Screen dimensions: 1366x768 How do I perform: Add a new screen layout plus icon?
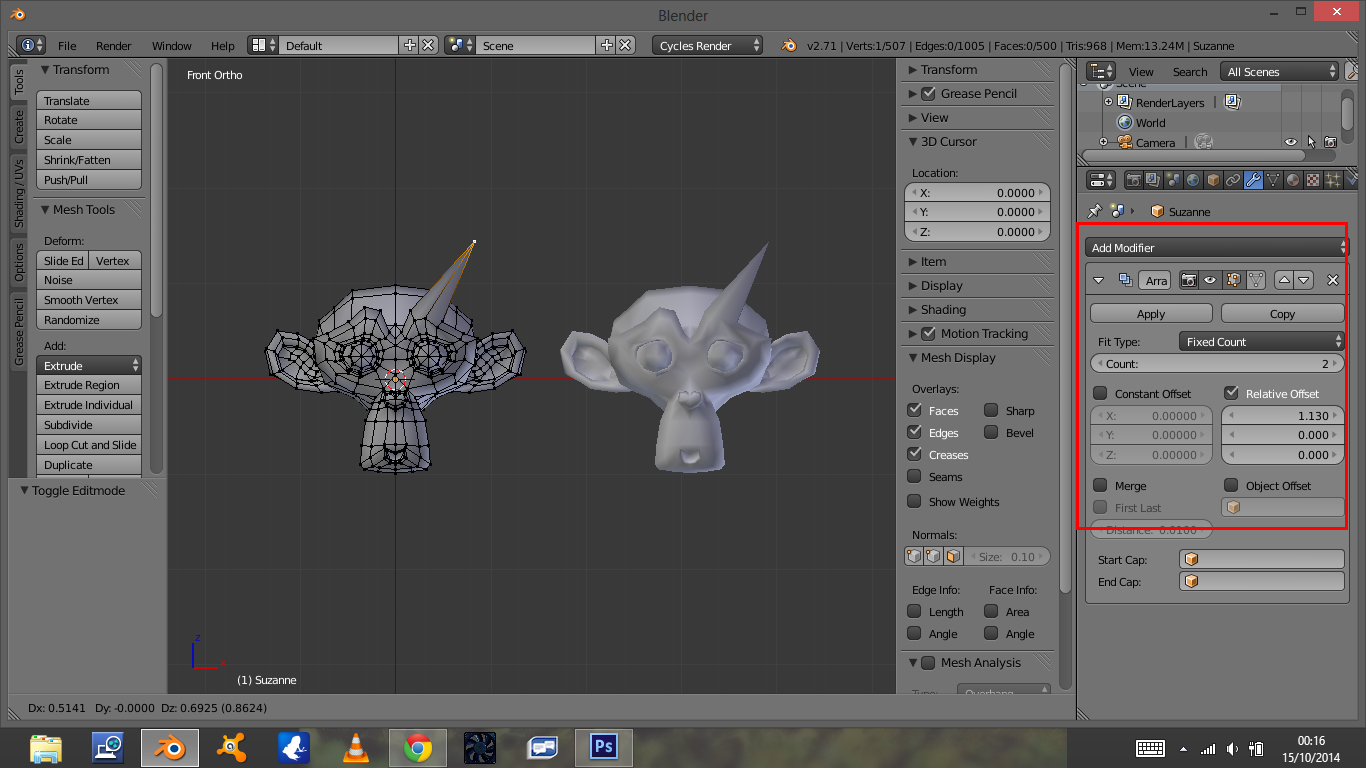(x=409, y=45)
